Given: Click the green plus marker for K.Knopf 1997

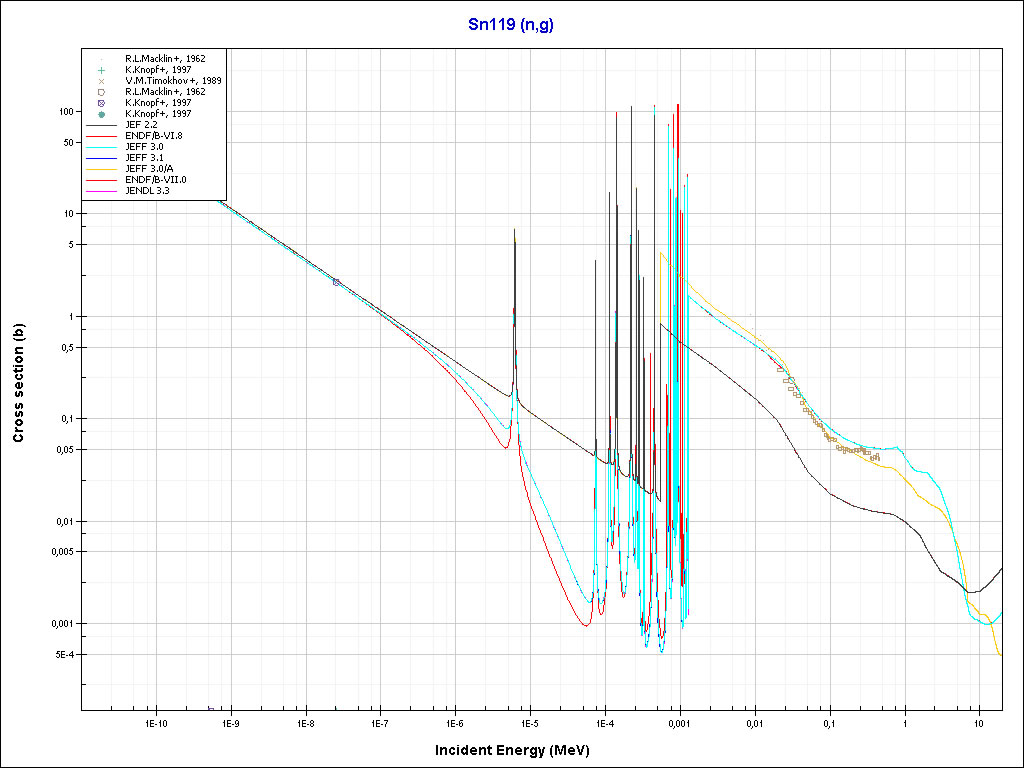Looking at the screenshot, I should (102, 70).
